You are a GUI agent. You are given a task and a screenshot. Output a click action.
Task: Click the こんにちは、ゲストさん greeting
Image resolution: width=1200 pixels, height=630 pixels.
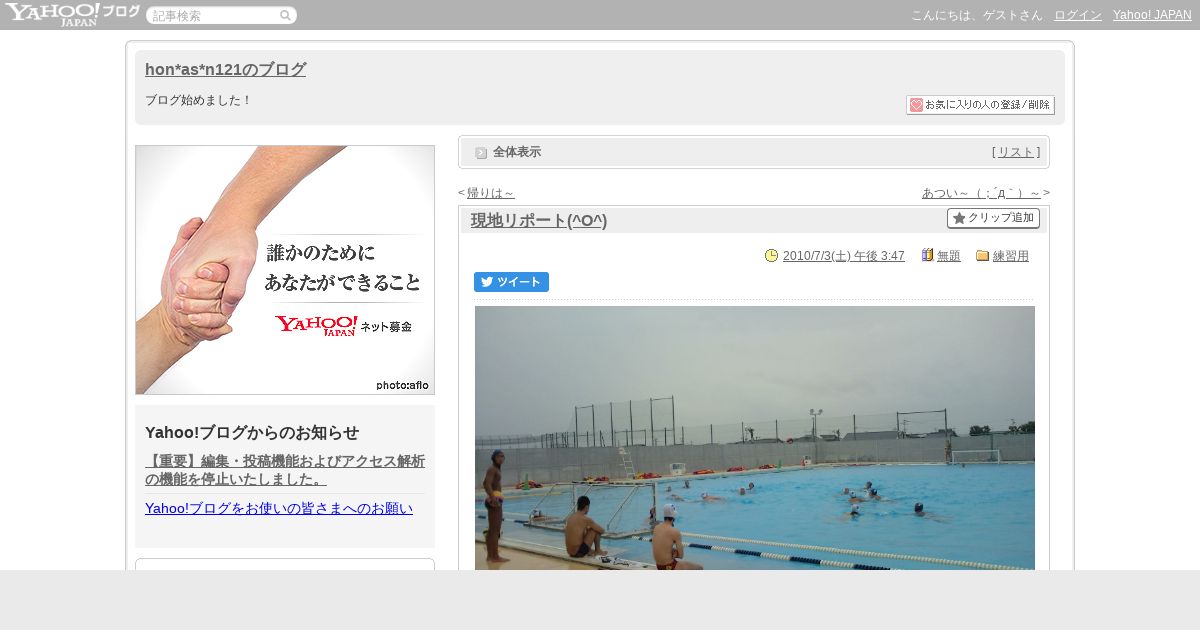pos(976,15)
